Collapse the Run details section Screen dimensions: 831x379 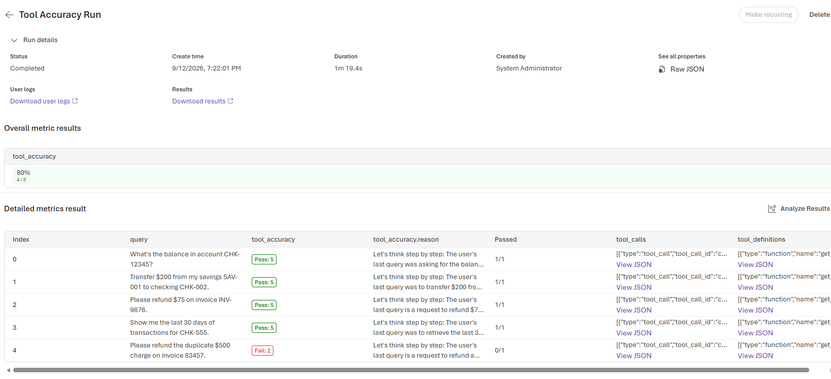(x=14, y=40)
